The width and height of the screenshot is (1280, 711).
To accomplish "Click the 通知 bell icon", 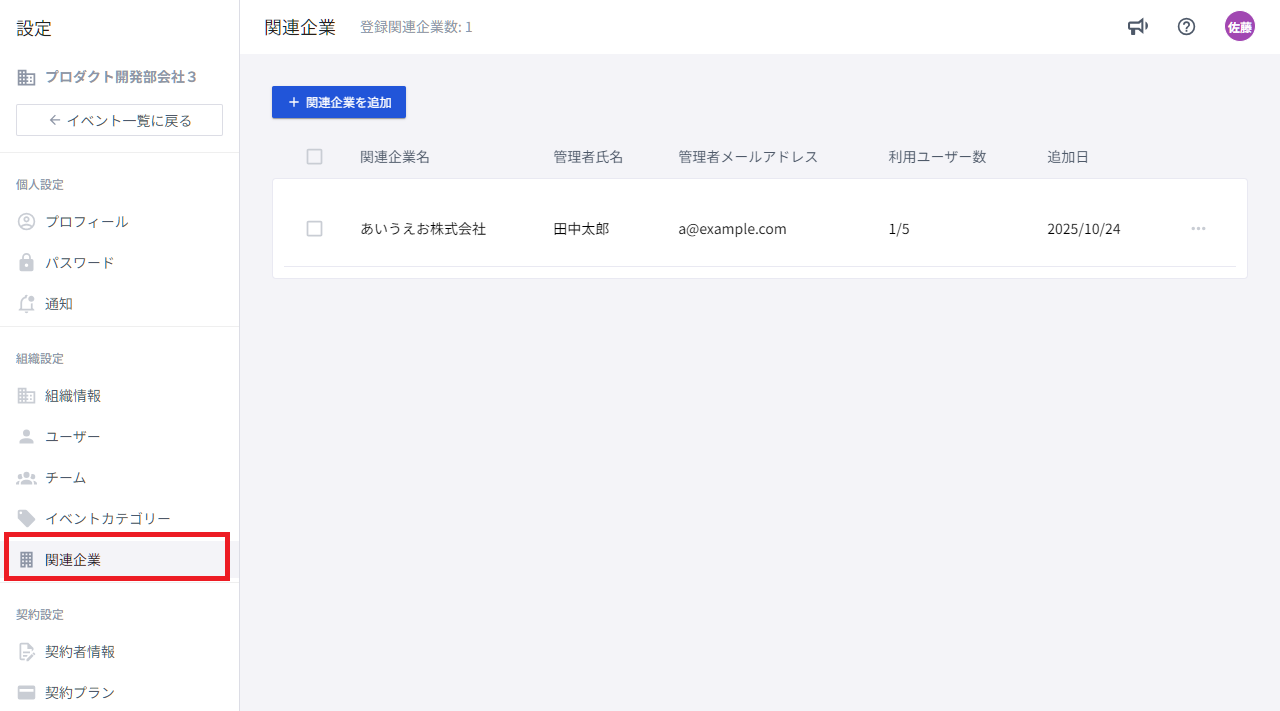I will click(x=27, y=304).
